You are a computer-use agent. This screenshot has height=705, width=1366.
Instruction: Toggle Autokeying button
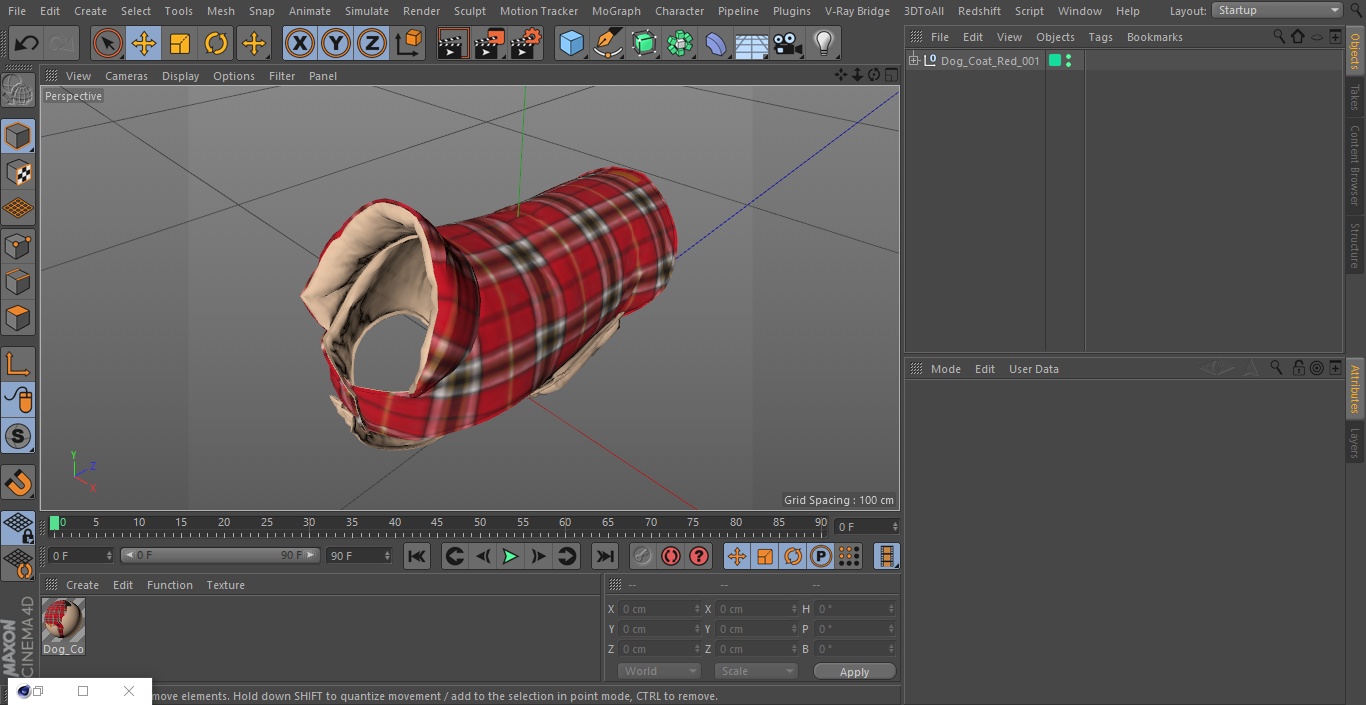coord(671,556)
